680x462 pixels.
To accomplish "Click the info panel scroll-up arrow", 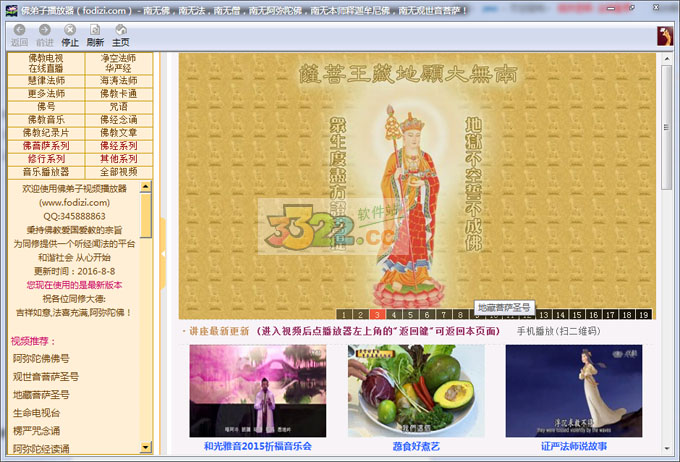I will pos(147,187).
